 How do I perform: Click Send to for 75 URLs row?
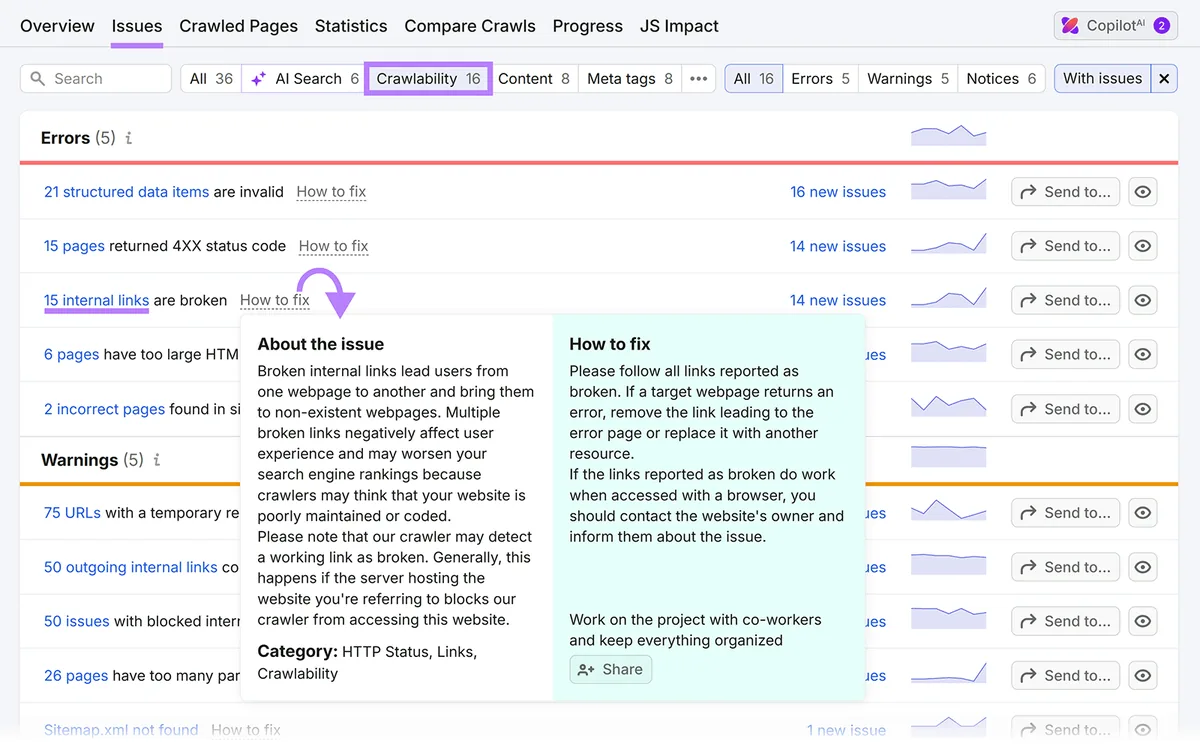point(1066,513)
